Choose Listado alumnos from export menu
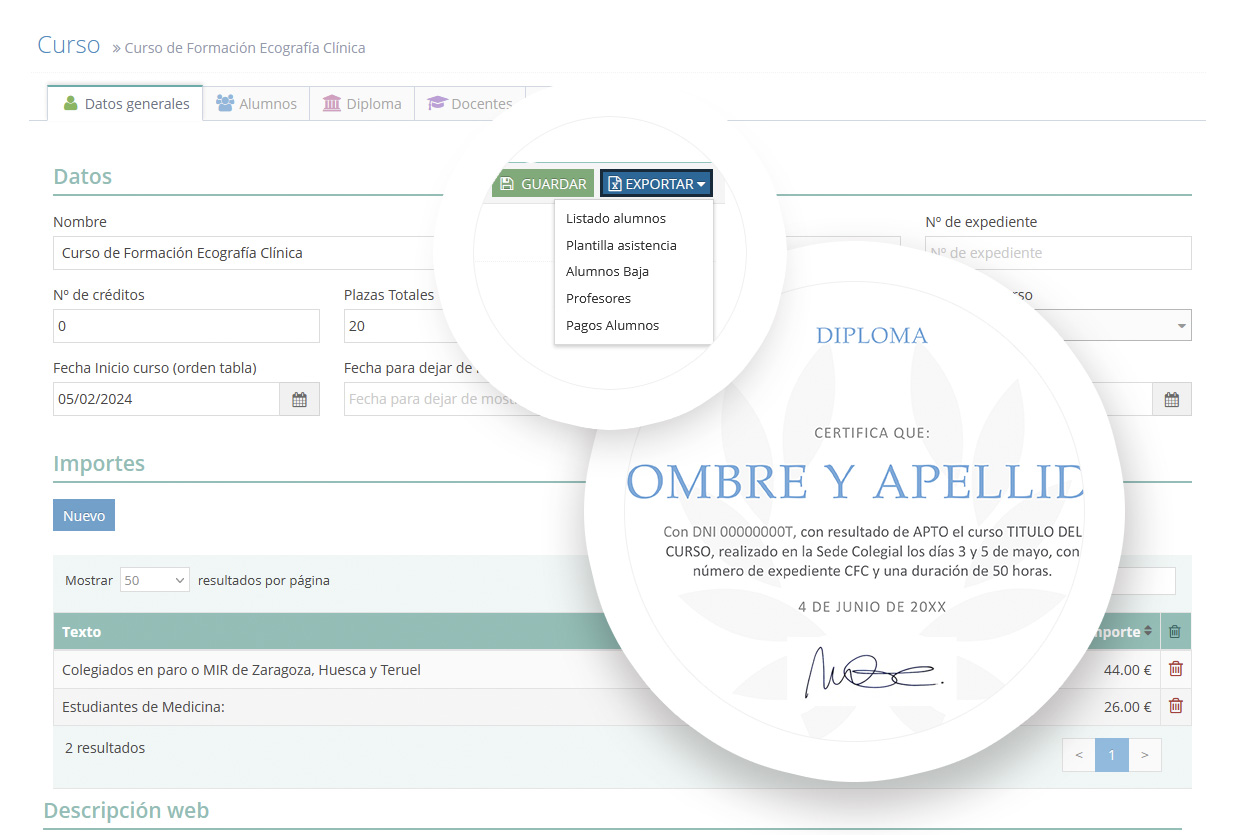Viewport: 1248px width, 835px height. coord(616,218)
